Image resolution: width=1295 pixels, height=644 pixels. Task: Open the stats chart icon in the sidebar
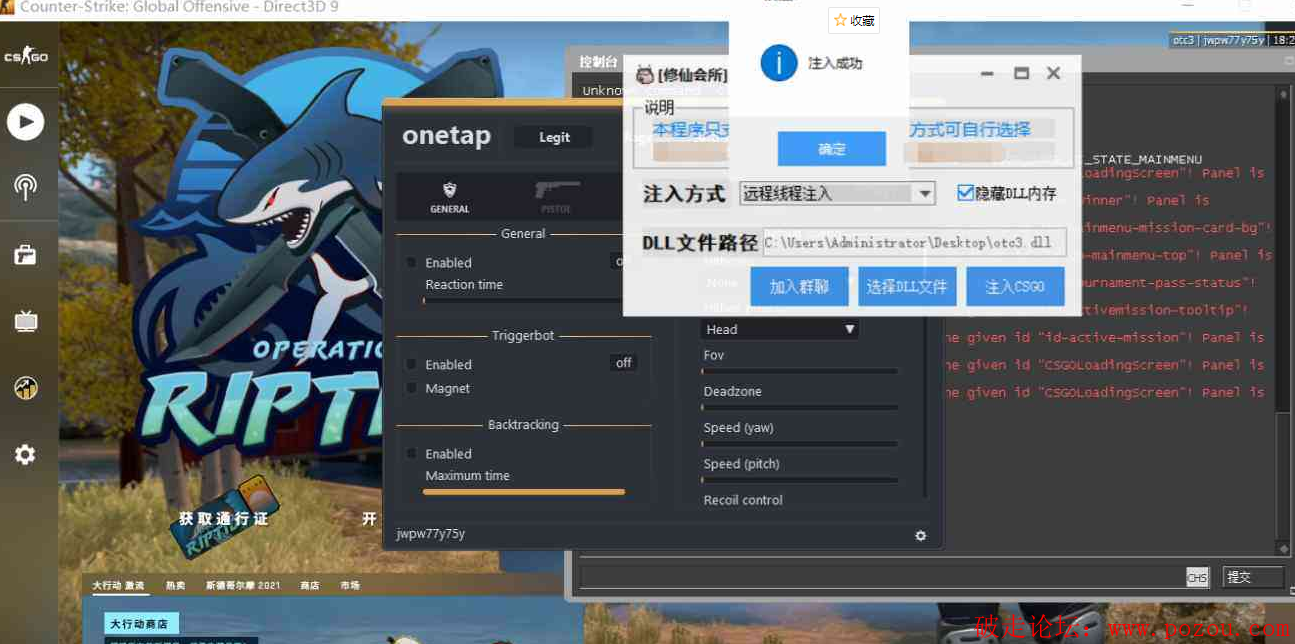coord(26,388)
